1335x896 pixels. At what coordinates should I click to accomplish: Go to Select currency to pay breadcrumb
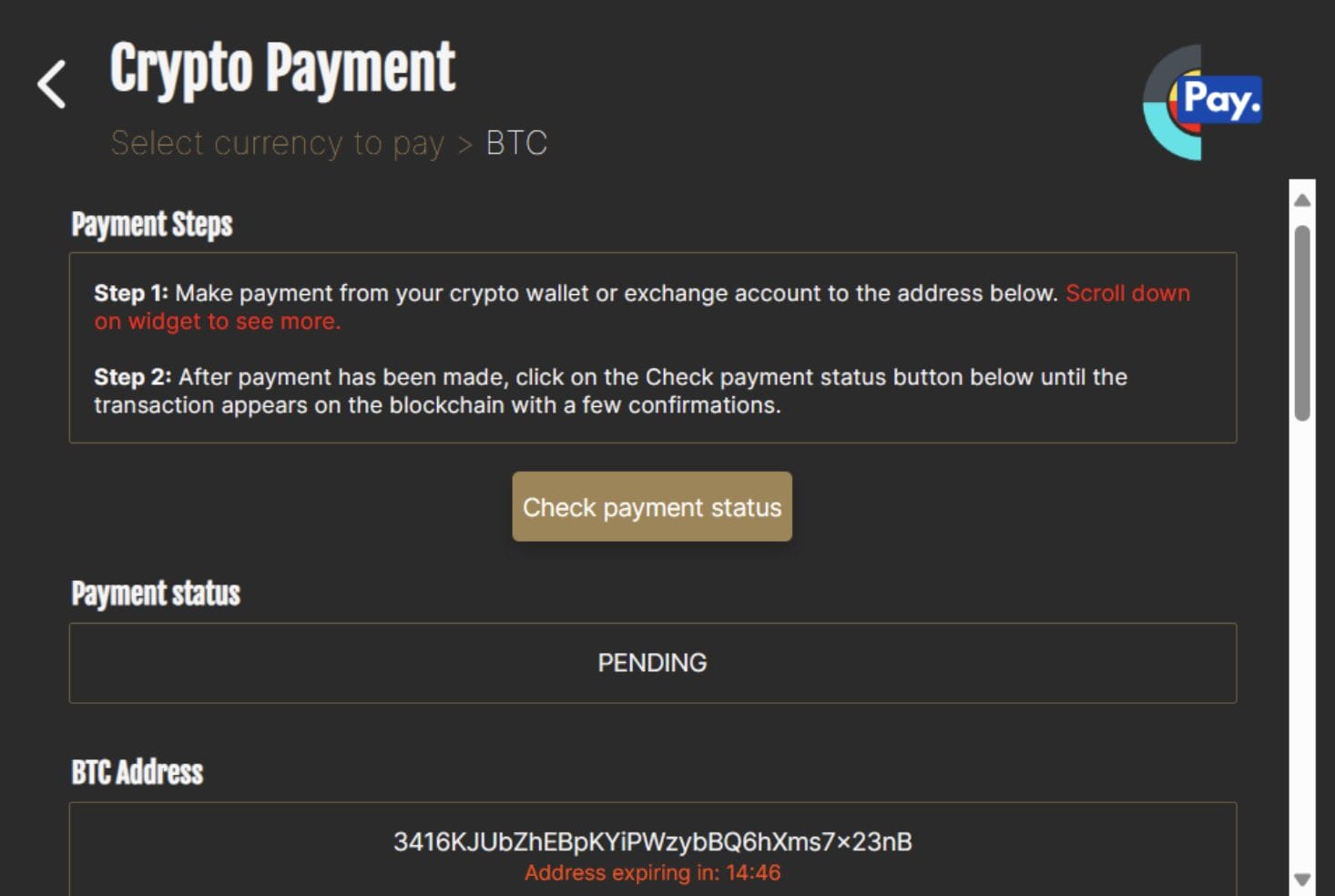coord(277,144)
